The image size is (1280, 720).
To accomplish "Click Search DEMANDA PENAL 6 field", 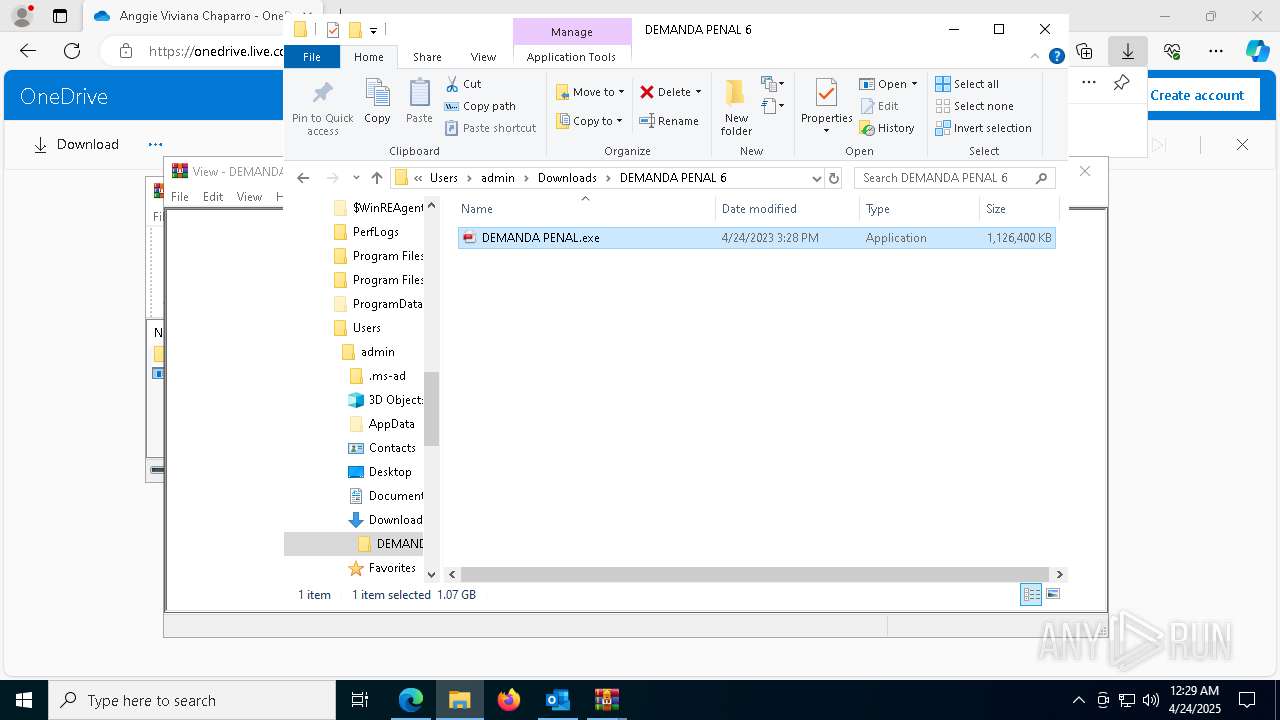I will [x=954, y=178].
